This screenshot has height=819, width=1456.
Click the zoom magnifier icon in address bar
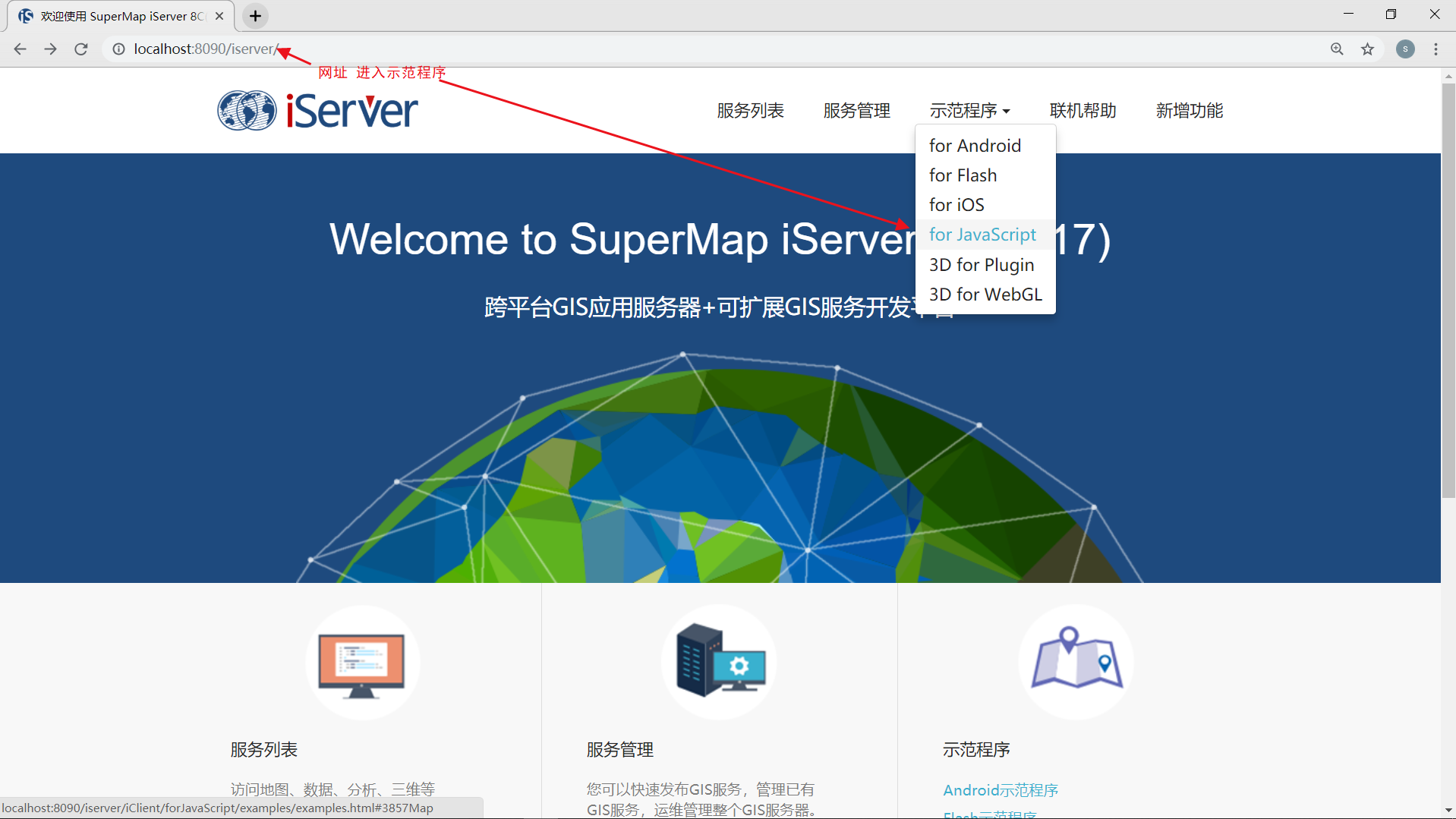[1337, 49]
